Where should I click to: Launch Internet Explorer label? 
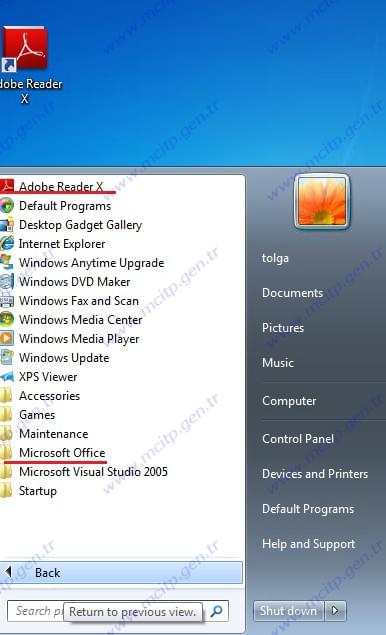(62, 244)
